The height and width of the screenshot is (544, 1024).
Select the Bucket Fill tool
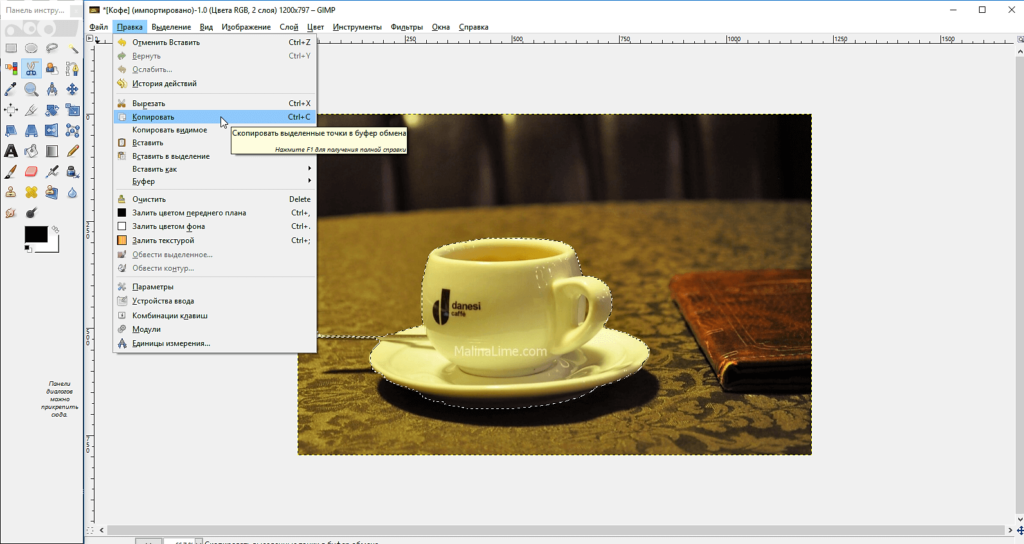tap(31, 151)
